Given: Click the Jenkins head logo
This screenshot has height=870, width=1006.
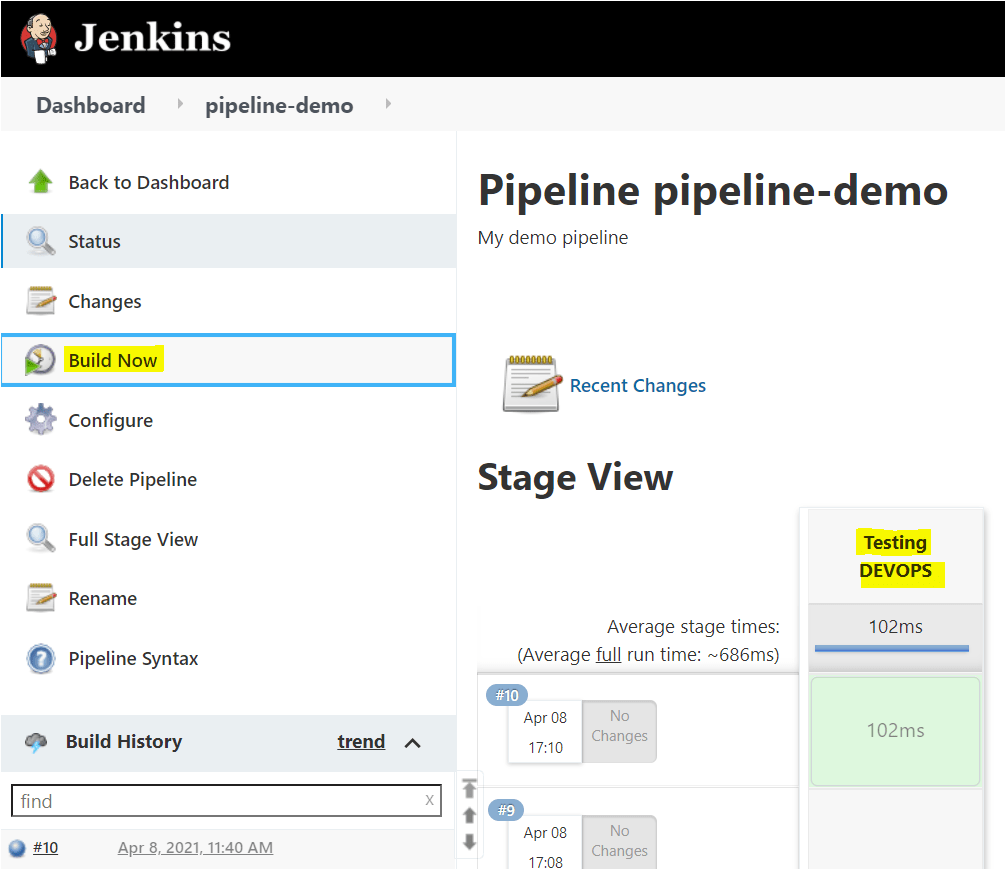Looking at the screenshot, I should pyautogui.click(x=40, y=38).
